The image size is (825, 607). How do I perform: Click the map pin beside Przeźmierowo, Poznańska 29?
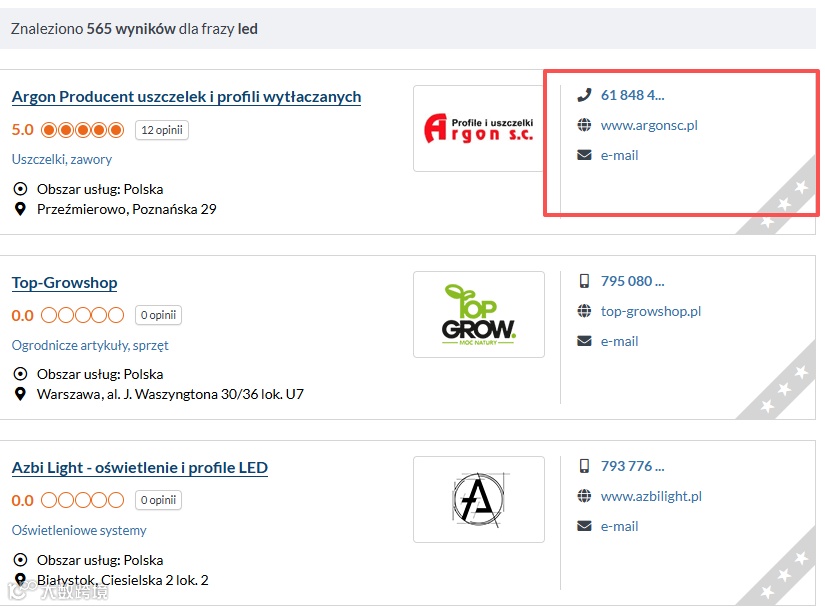click(x=20, y=209)
